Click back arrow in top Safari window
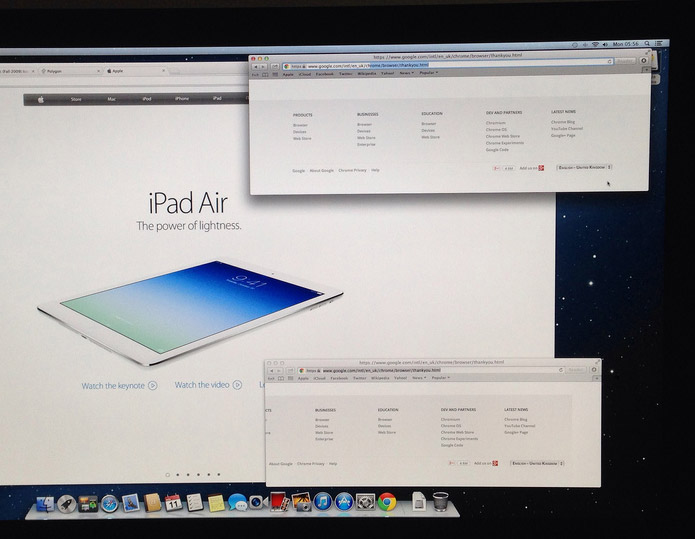This screenshot has width=695, height=539. pyautogui.click(x=256, y=66)
